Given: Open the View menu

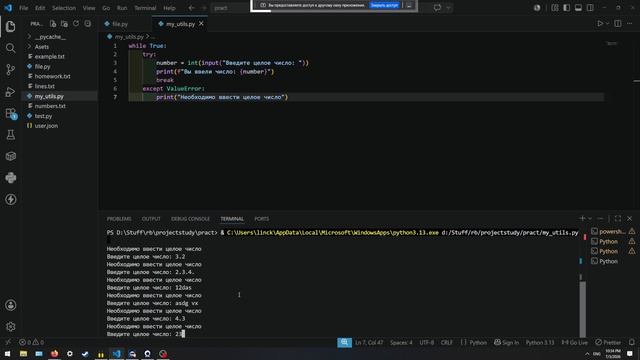Looking at the screenshot, I should click(89, 8).
